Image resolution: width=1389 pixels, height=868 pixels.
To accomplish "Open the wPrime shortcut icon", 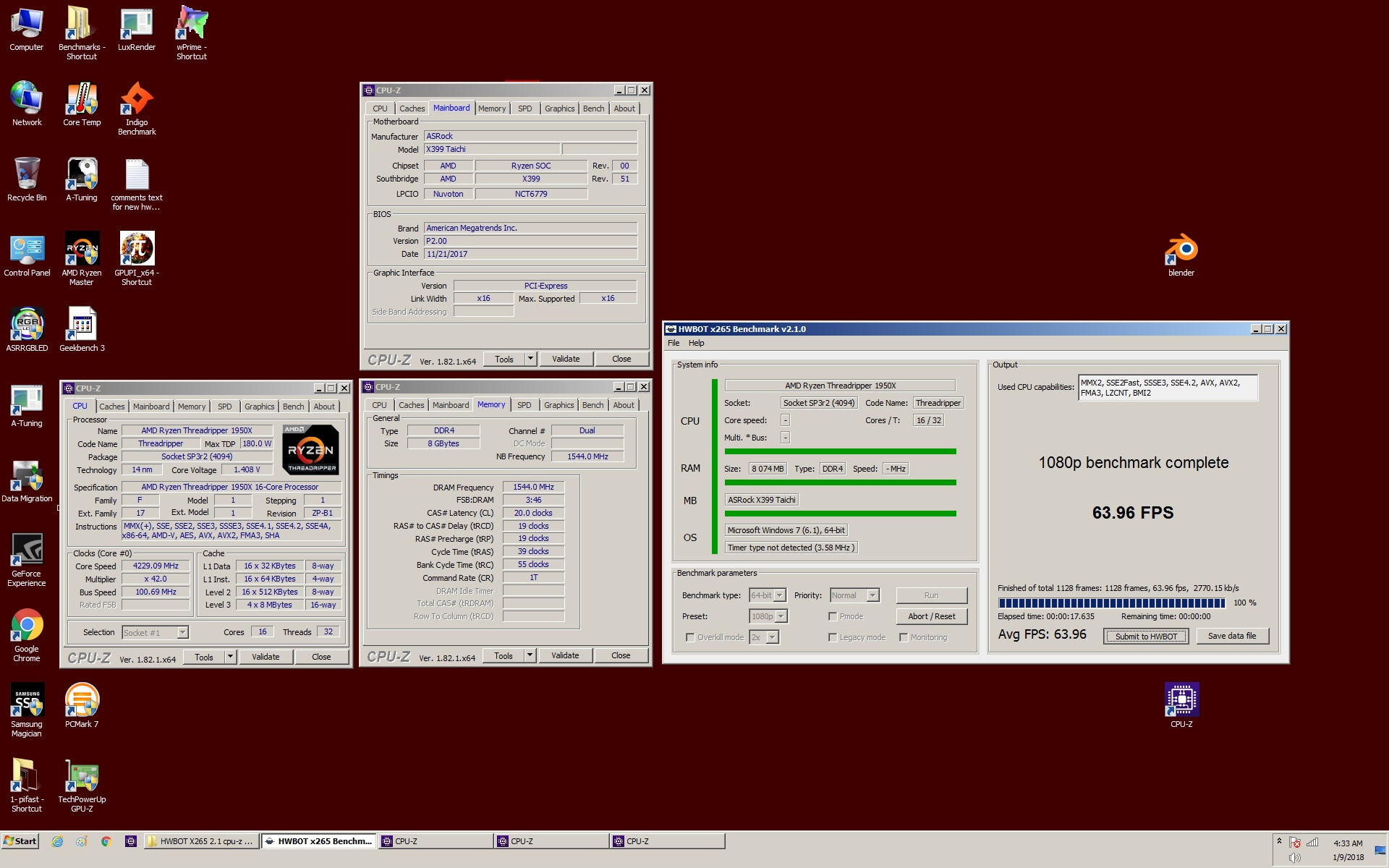I will 192,33.
